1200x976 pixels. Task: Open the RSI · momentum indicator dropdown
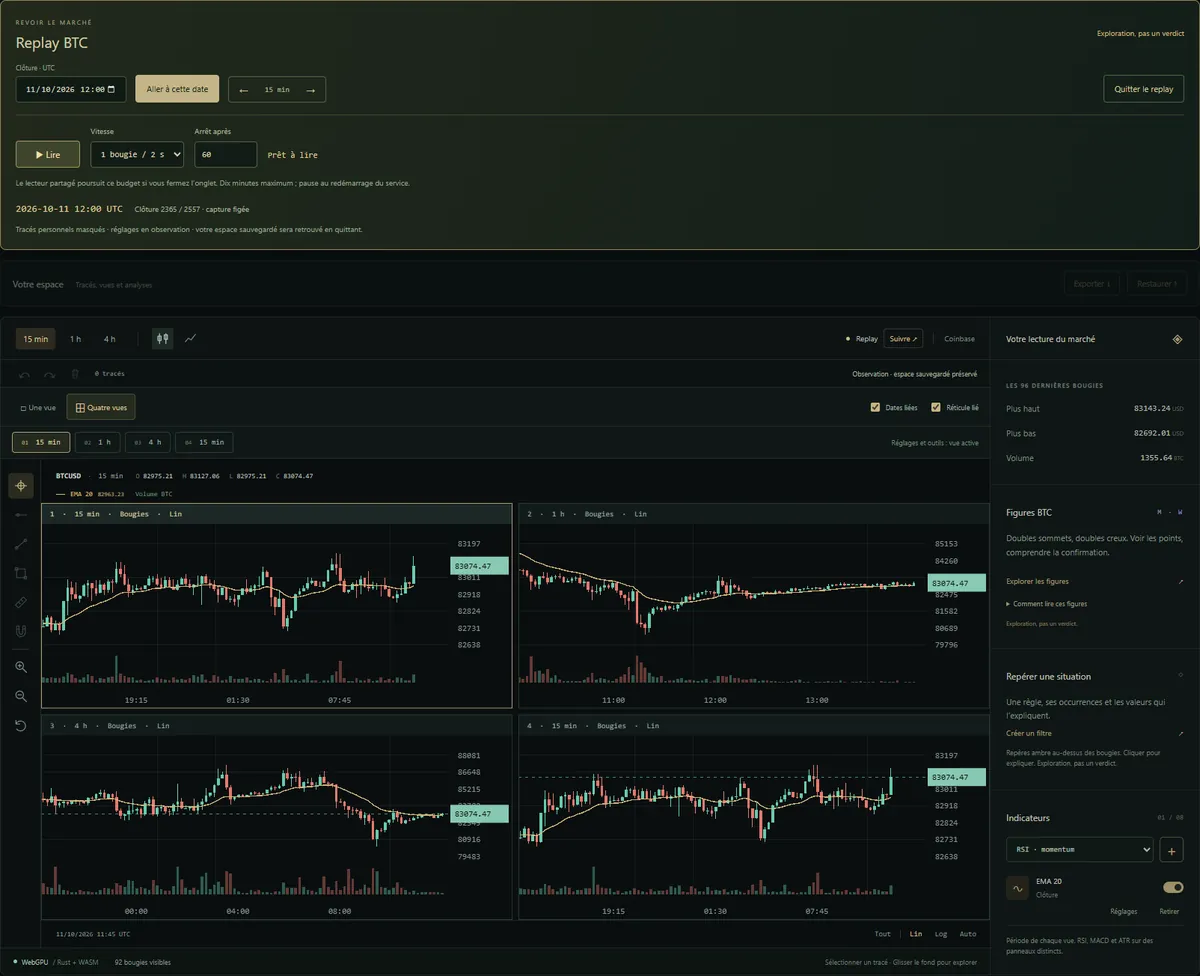point(1079,849)
